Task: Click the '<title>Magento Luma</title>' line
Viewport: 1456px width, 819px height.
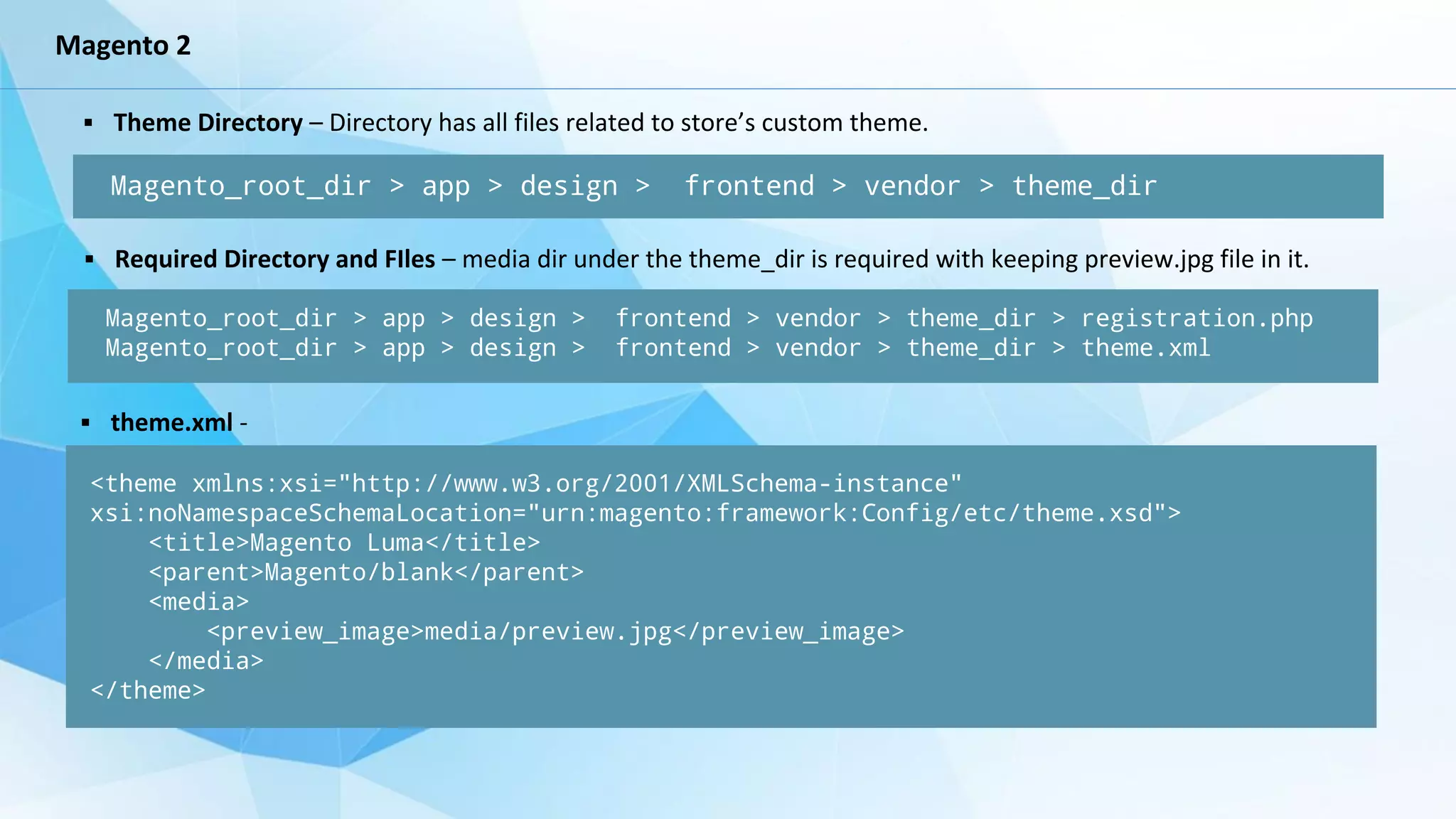Action: [344, 543]
